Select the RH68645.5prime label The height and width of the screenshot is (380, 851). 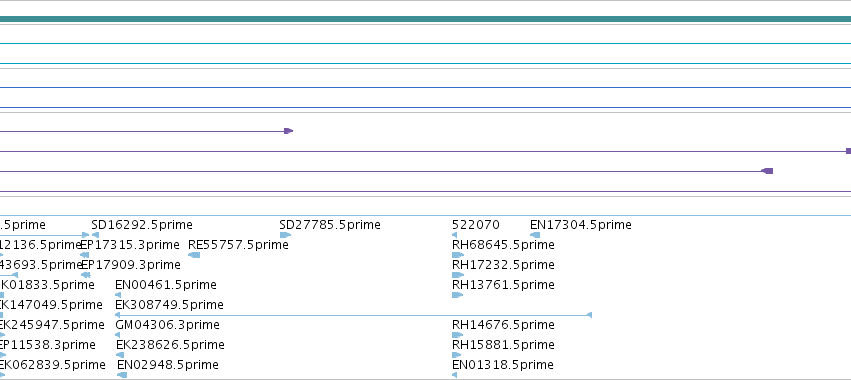[503, 245]
